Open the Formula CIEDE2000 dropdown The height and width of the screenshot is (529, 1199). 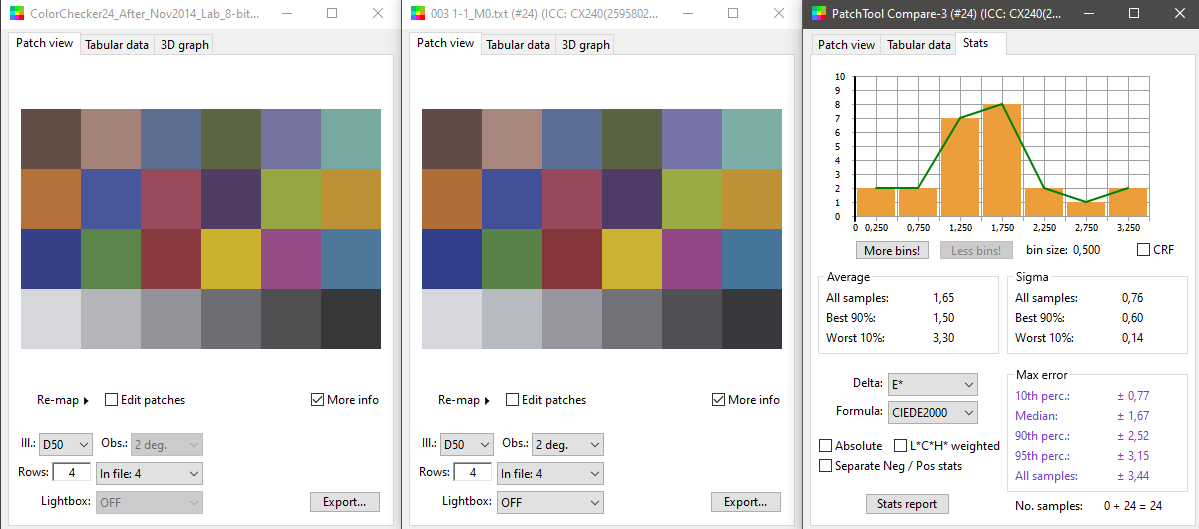pyautogui.click(x=932, y=412)
